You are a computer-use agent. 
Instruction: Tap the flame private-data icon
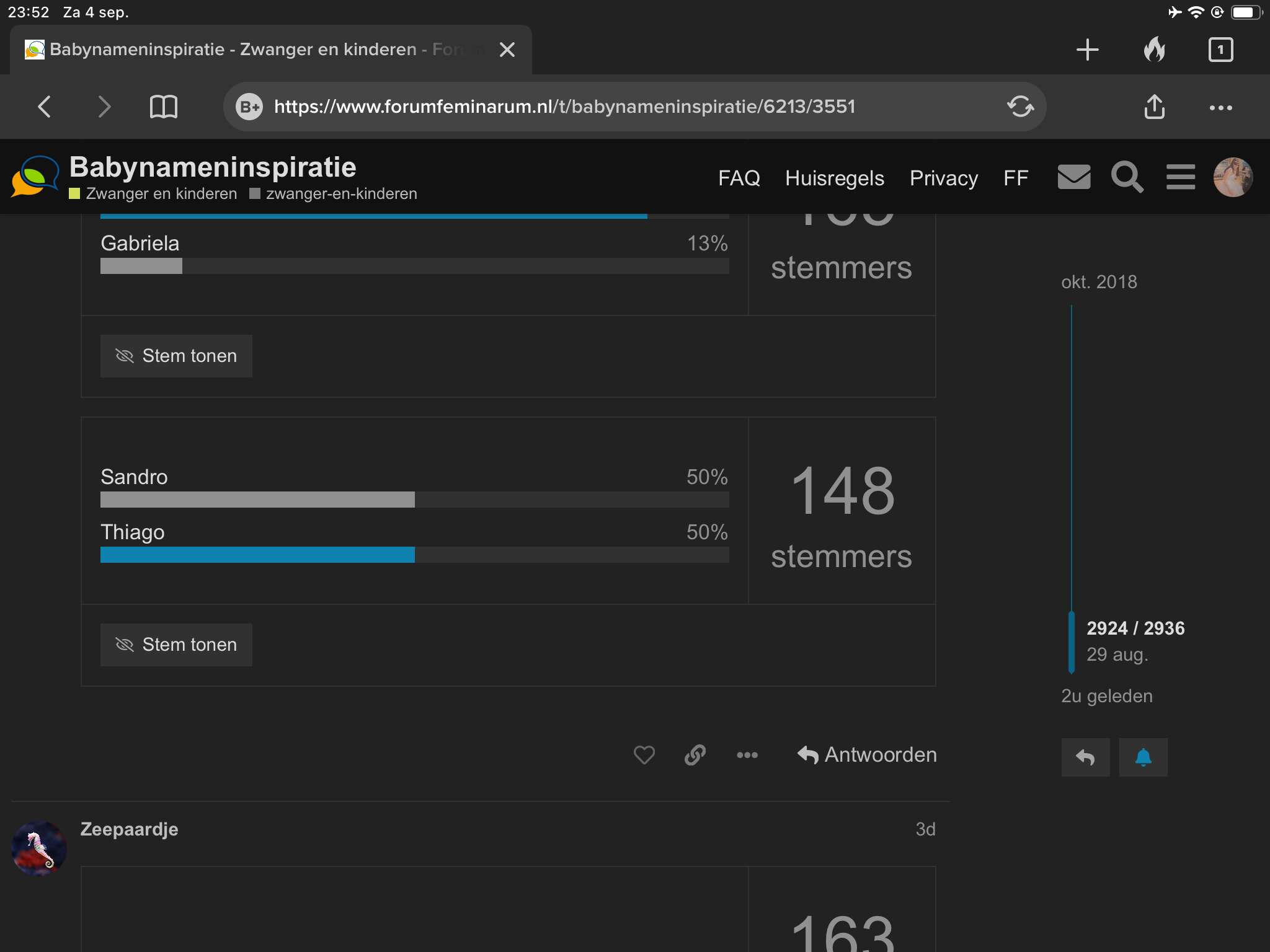click(1154, 49)
